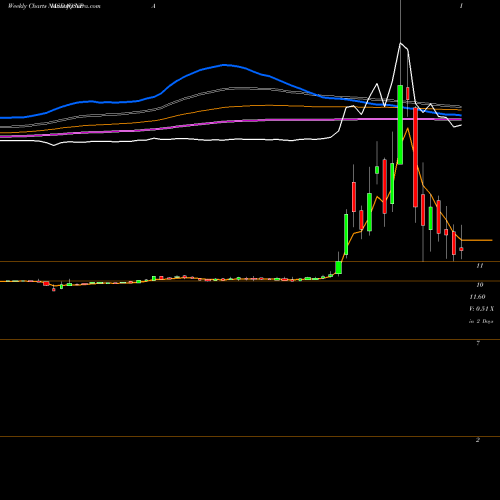Screen dimensions: 500x500
Task: Click the "in 2 Days" text
Action: click(481, 321)
